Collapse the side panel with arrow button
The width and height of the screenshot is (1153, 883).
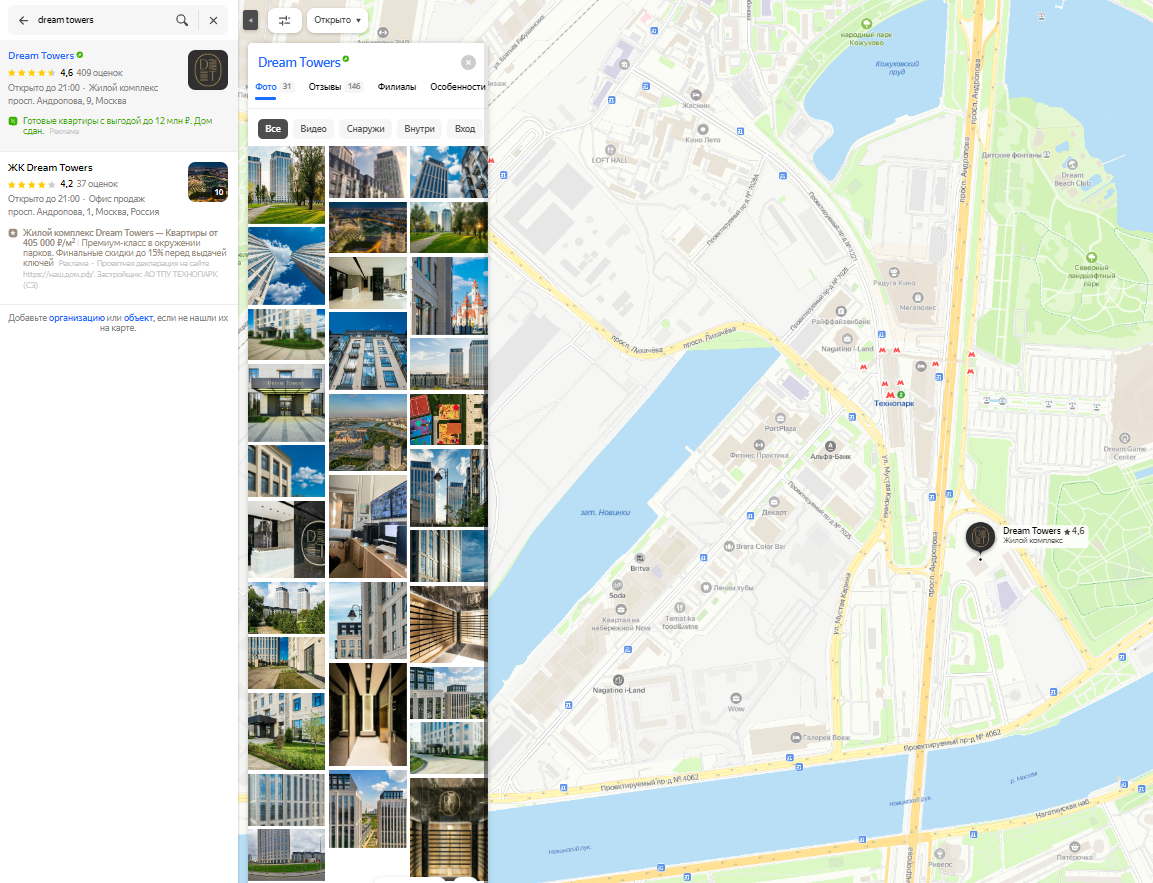[250, 20]
